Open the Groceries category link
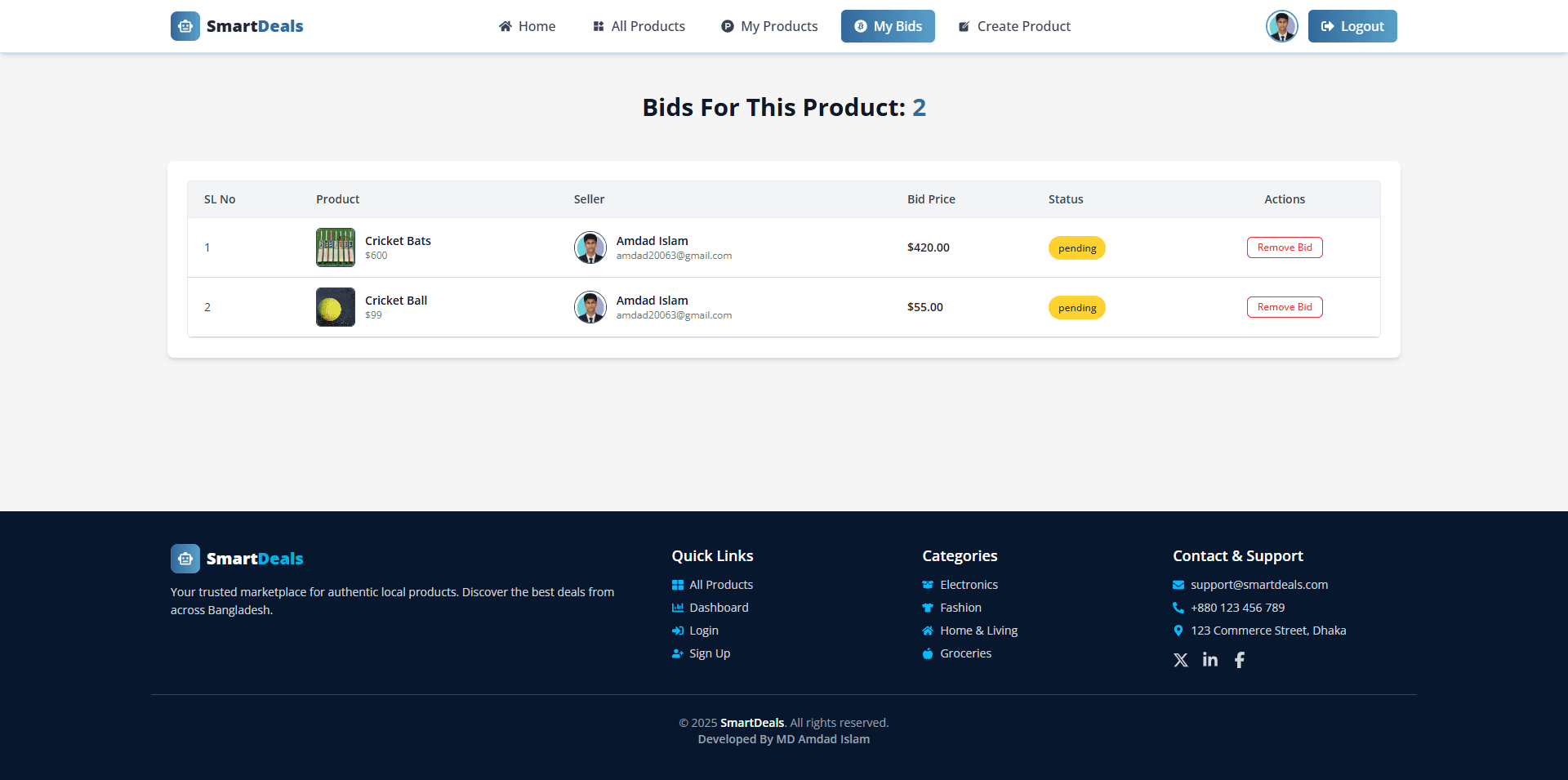The image size is (1568, 780). coord(965,653)
